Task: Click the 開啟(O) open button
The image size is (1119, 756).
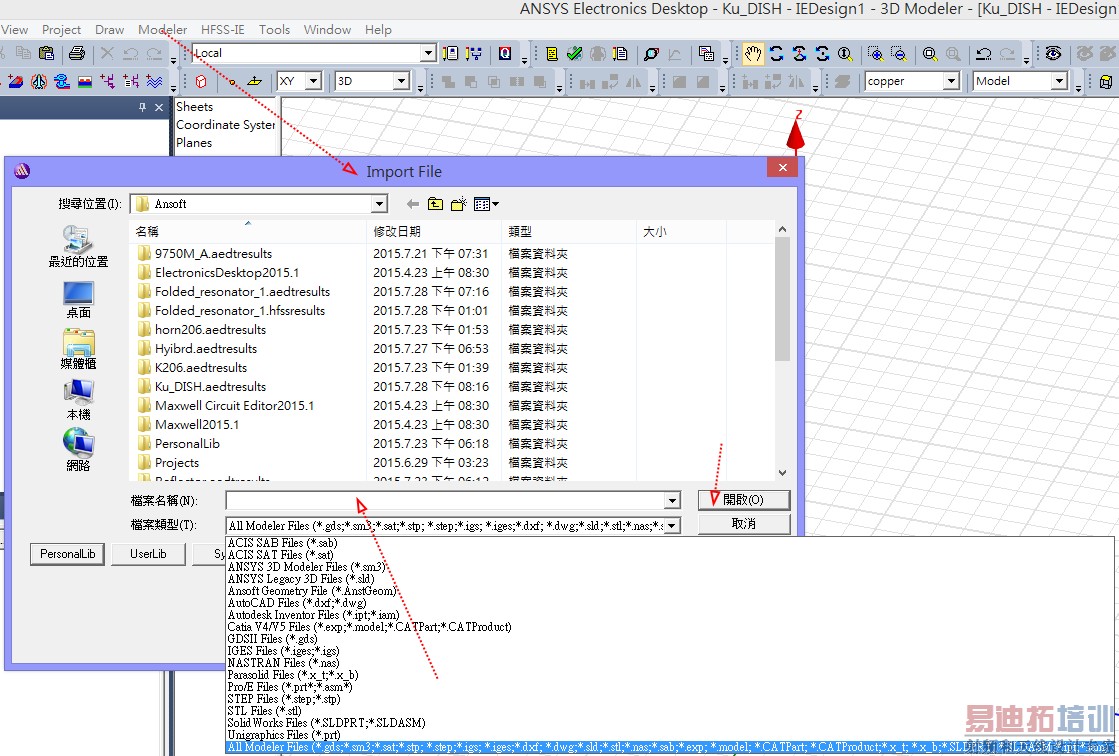Action: 743,500
